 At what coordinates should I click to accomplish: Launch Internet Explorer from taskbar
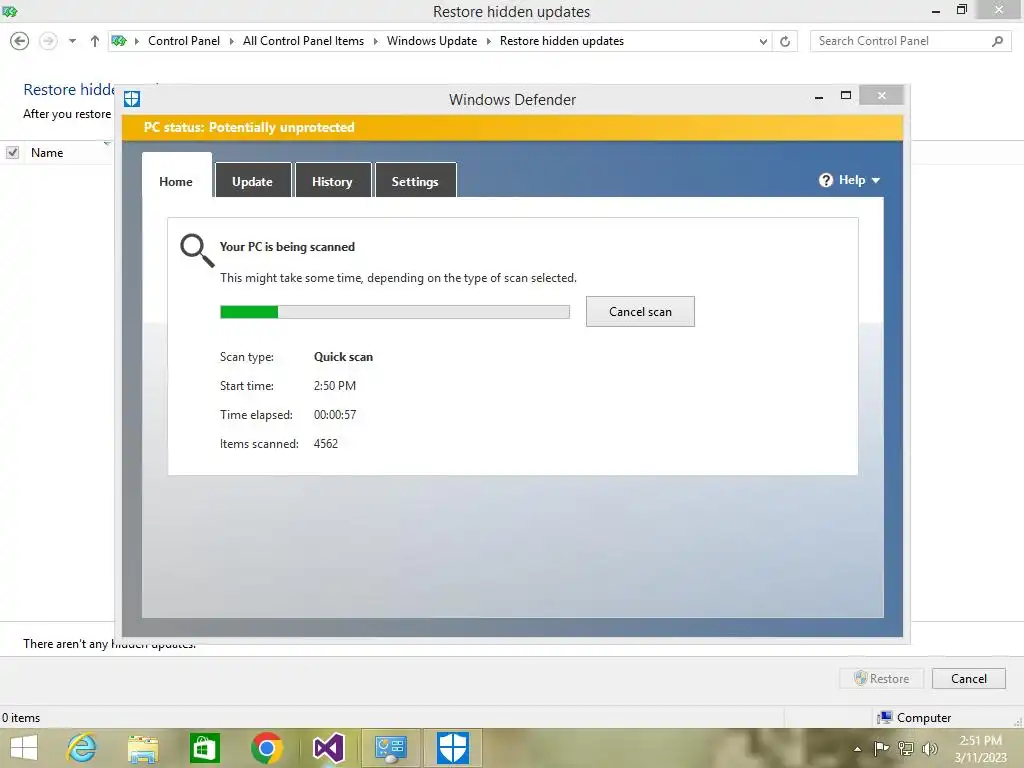pyautogui.click(x=82, y=748)
